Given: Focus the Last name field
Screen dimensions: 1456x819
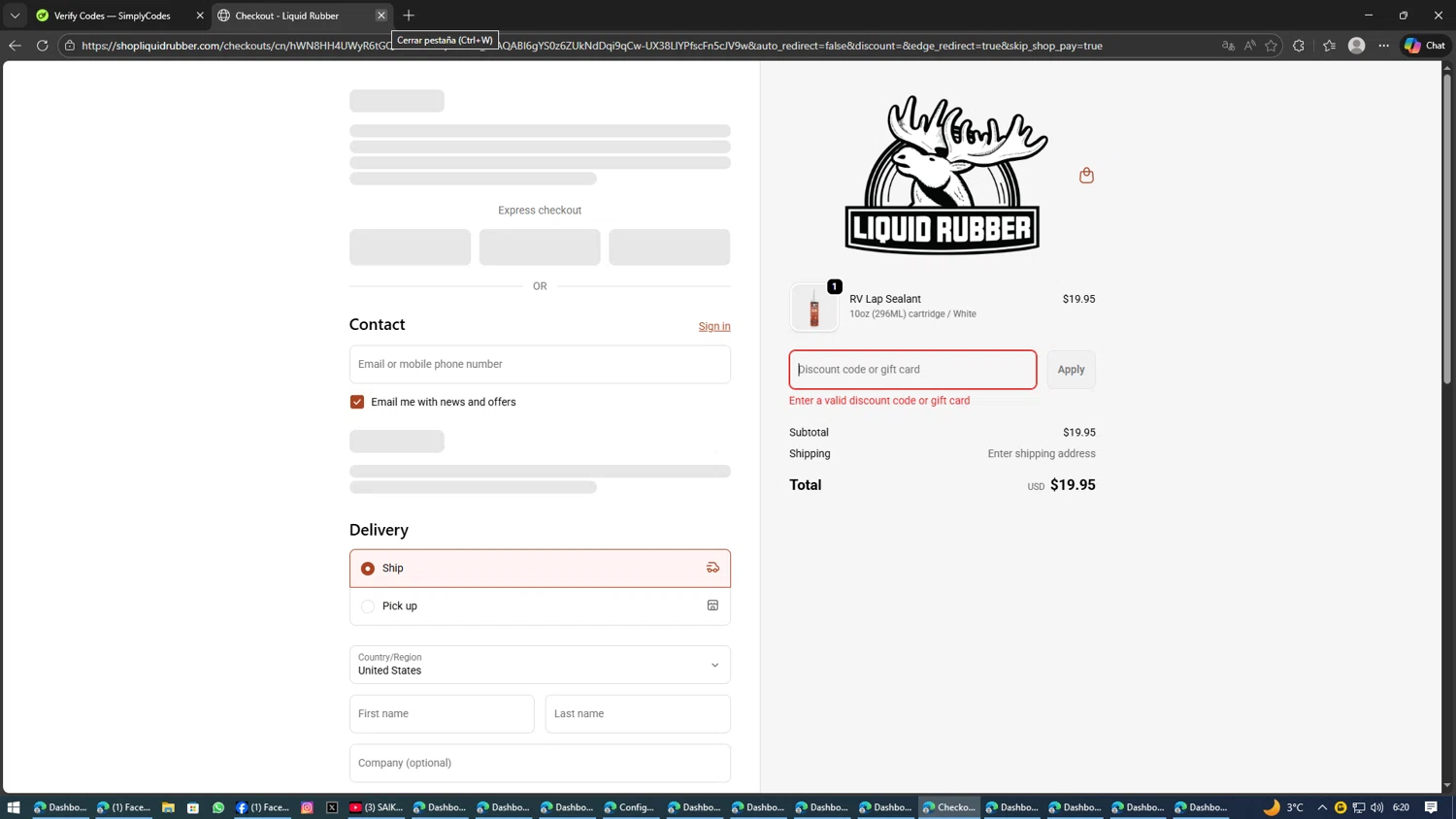Looking at the screenshot, I should click(638, 714).
